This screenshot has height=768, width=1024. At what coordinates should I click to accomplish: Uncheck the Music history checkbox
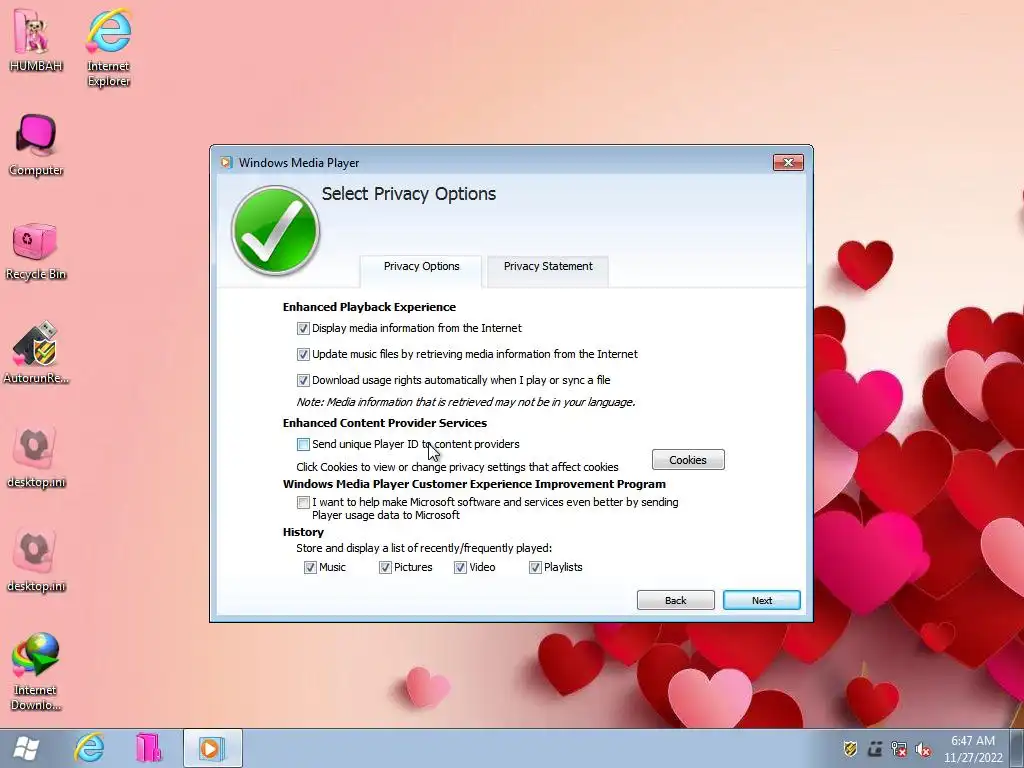pyautogui.click(x=310, y=568)
